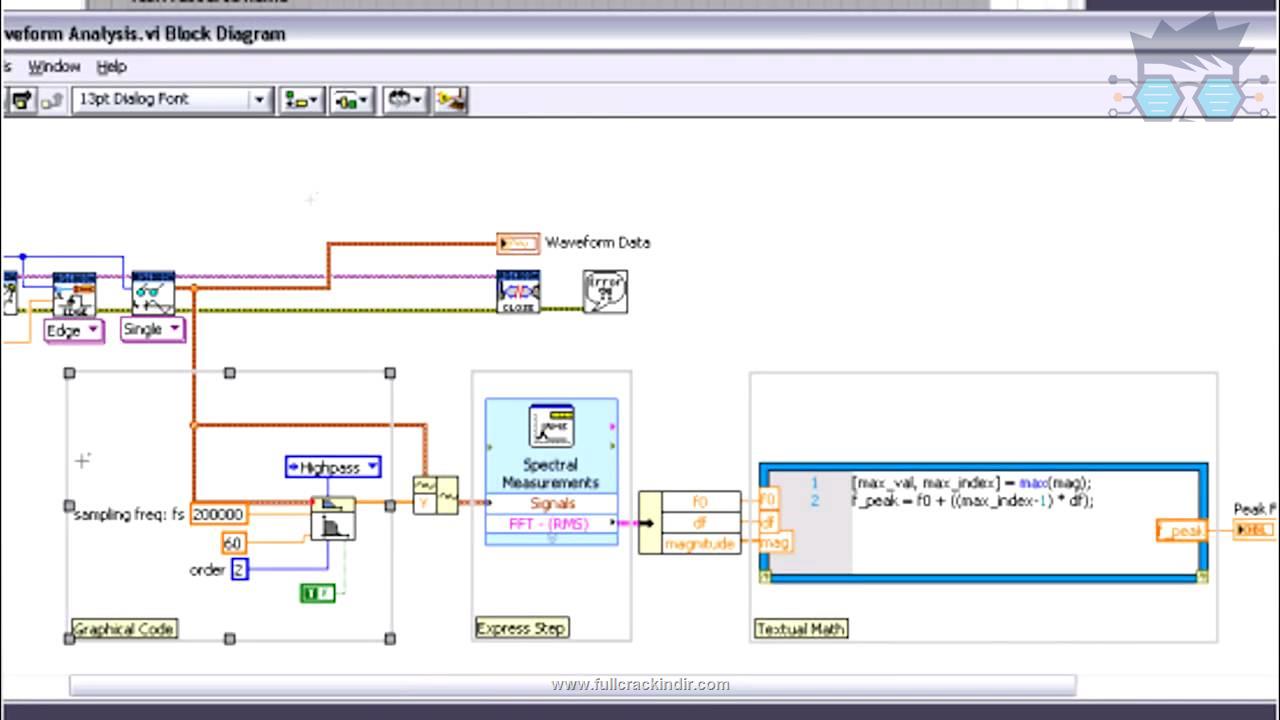This screenshot has width=1280, height=720.
Task: Click the Express Step label
Action: 521,628
